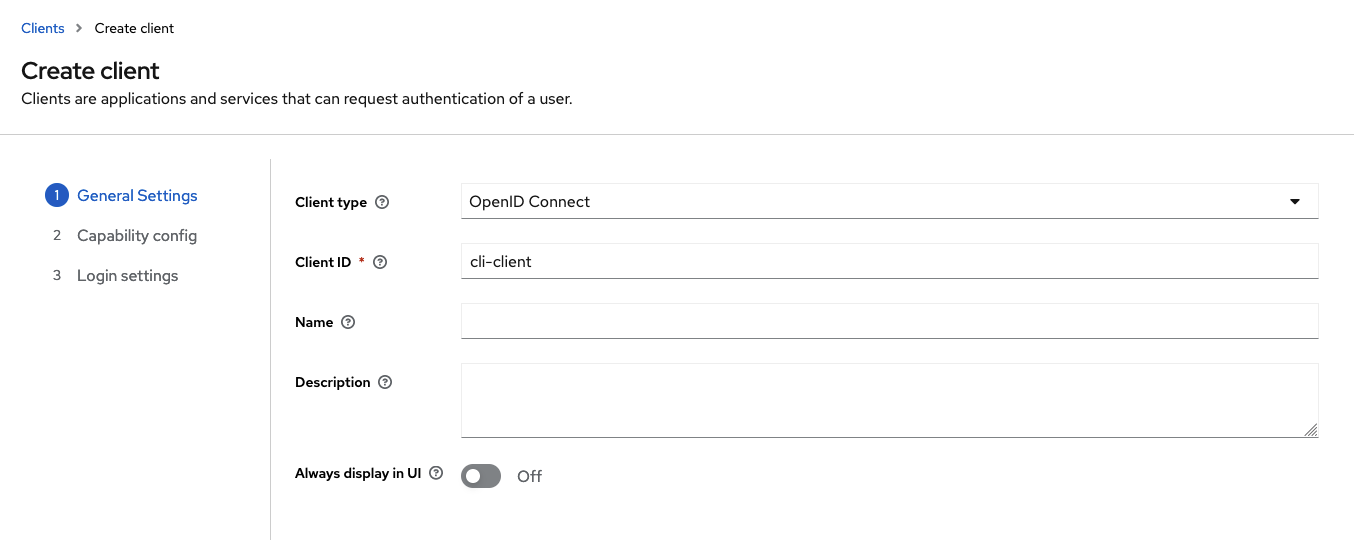1354x540 pixels.
Task: Go to the Capability config wizard step
Action: tap(137, 235)
